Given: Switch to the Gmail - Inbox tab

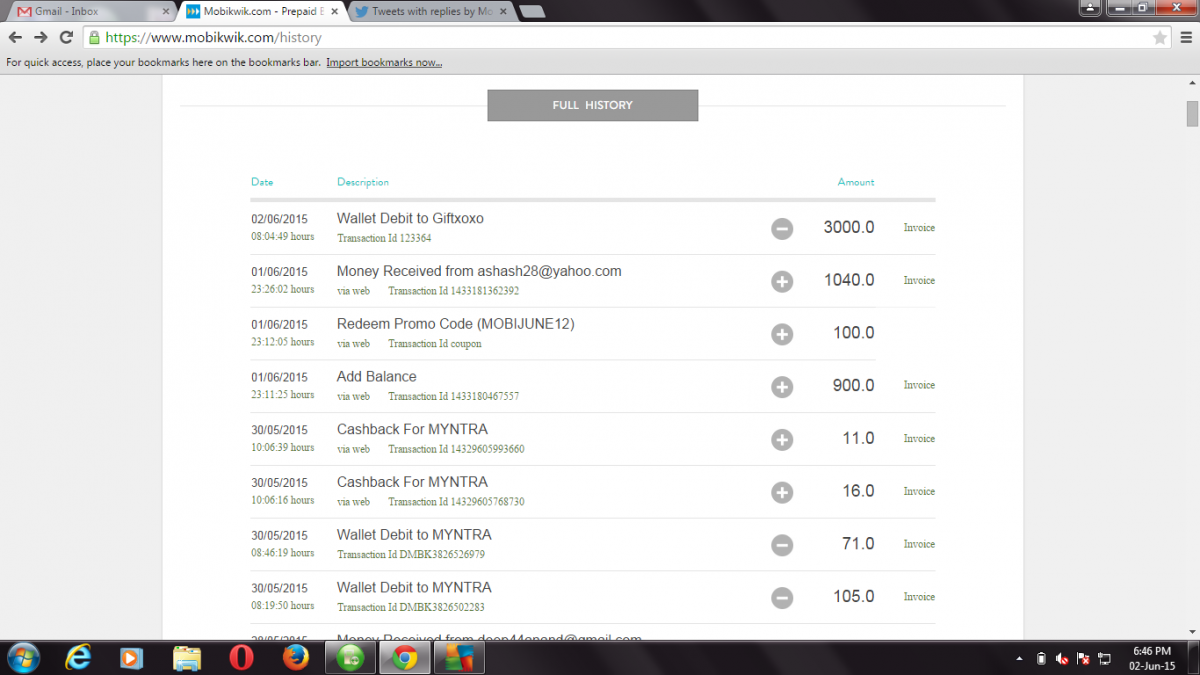Looking at the screenshot, I should click(88, 12).
